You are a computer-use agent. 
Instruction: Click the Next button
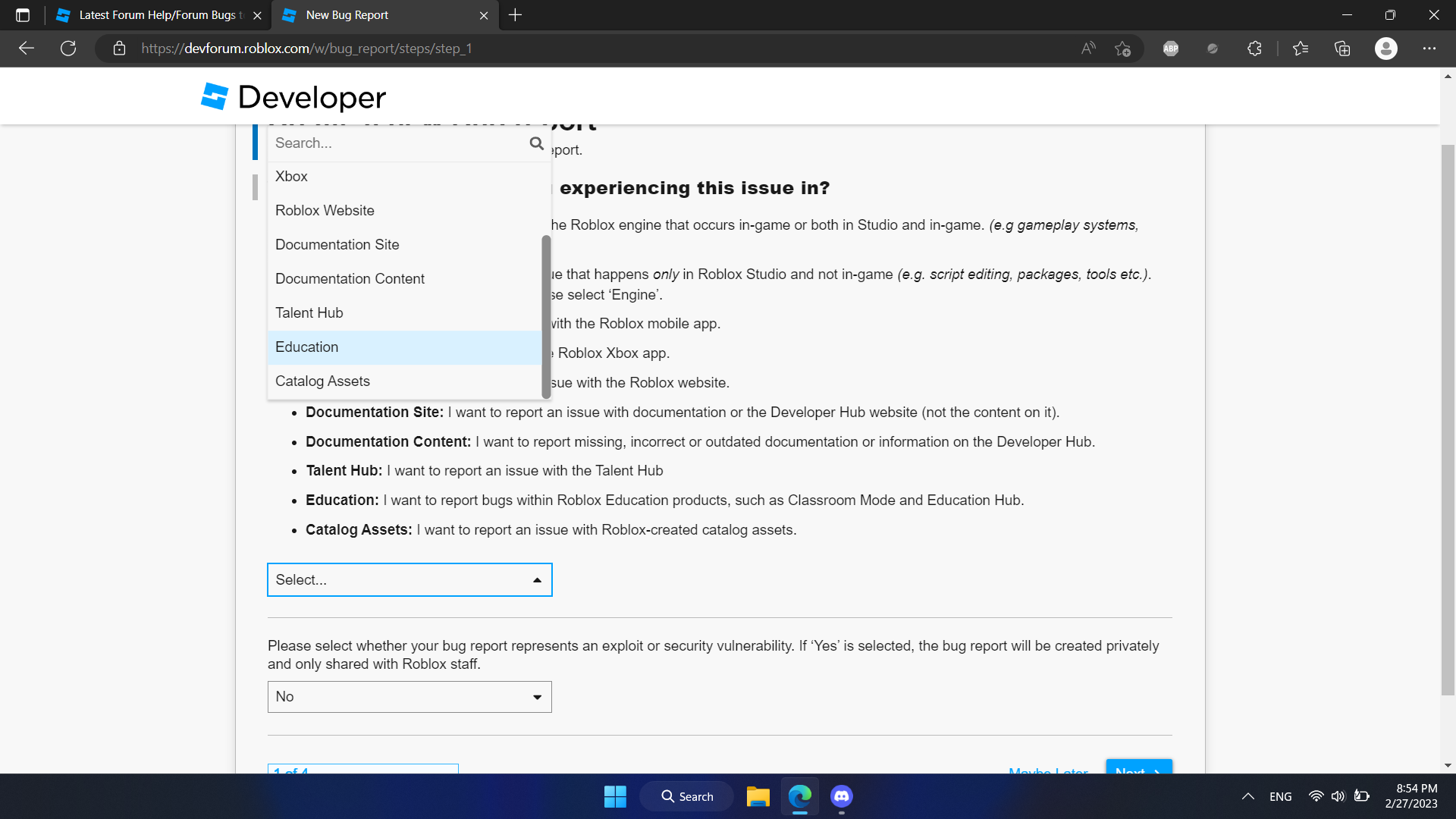click(1137, 772)
